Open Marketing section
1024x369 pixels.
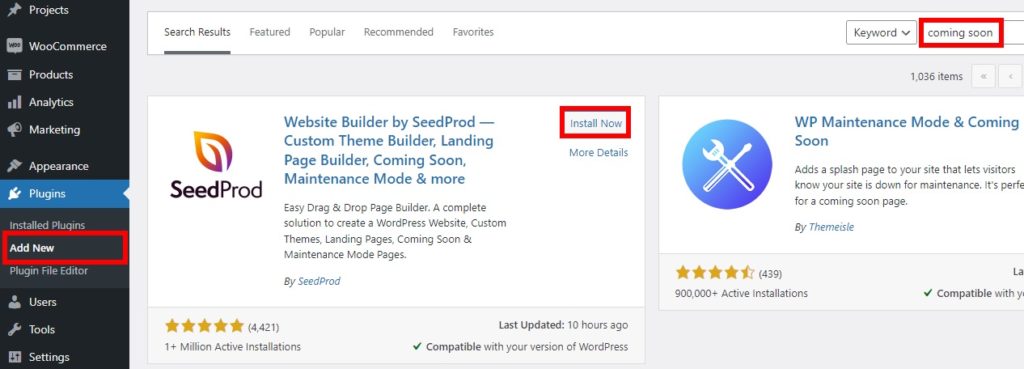(54, 130)
